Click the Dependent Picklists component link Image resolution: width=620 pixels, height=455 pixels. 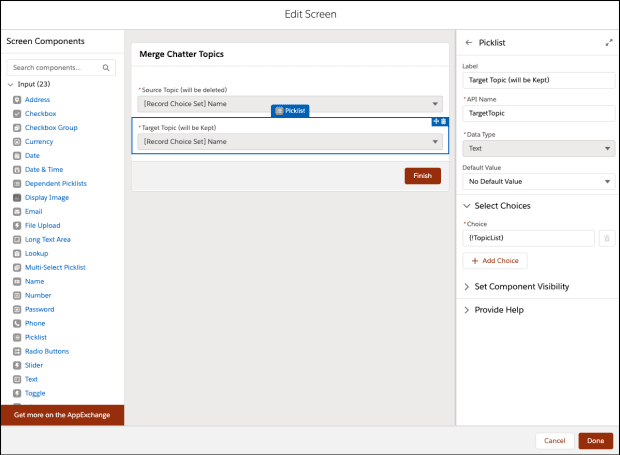point(56,183)
